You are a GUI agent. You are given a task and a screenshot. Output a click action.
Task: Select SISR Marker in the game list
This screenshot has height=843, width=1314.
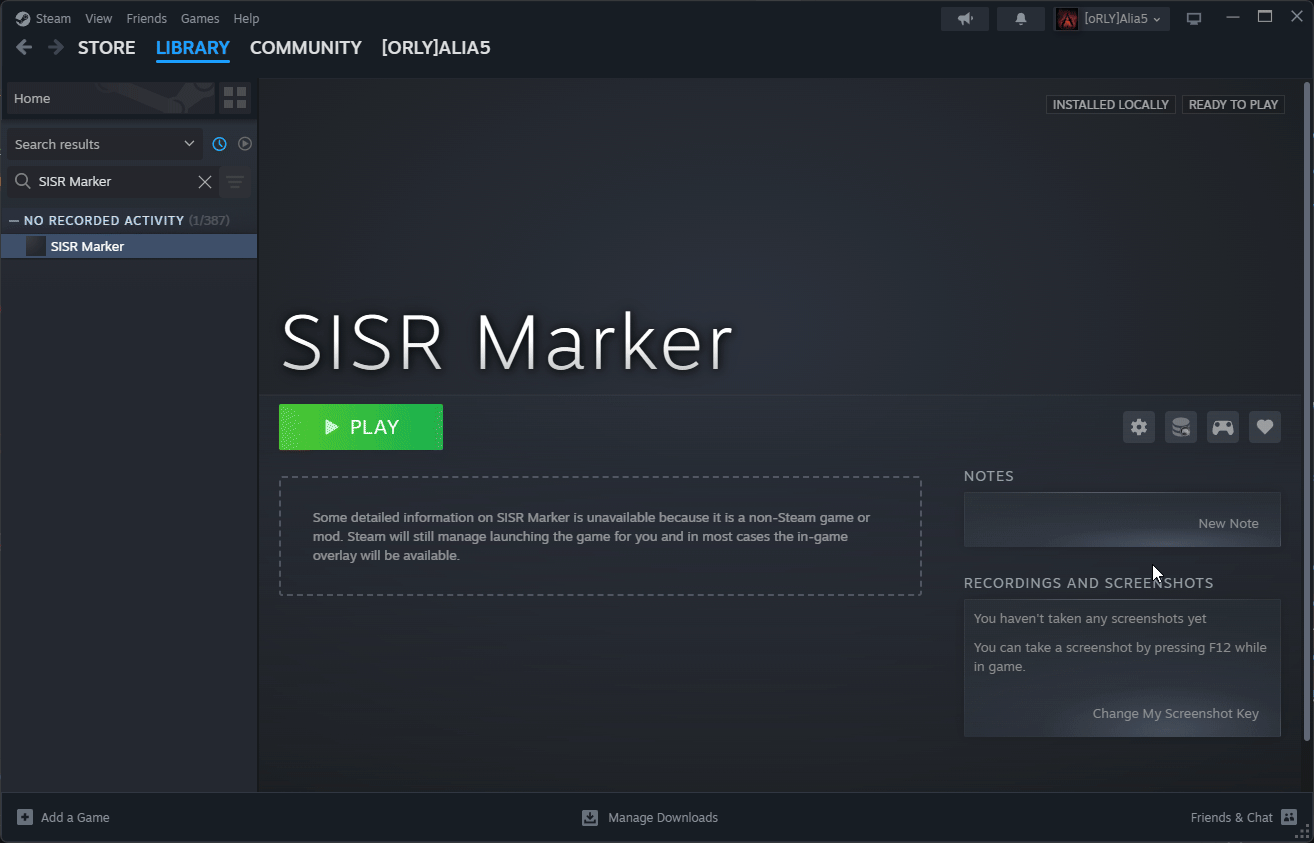point(129,246)
